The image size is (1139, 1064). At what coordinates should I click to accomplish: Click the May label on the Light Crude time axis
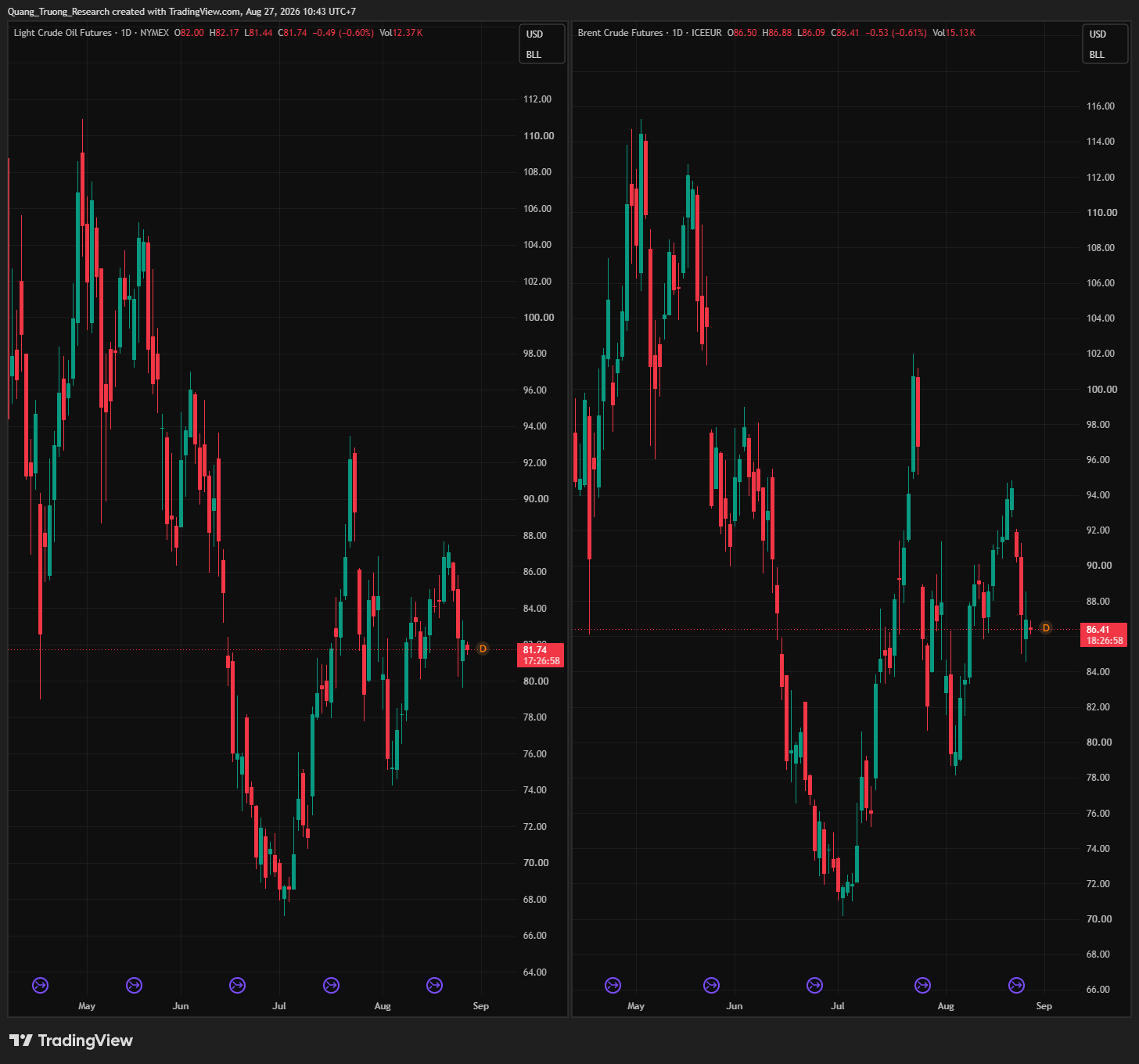pyautogui.click(x=87, y=1006)
